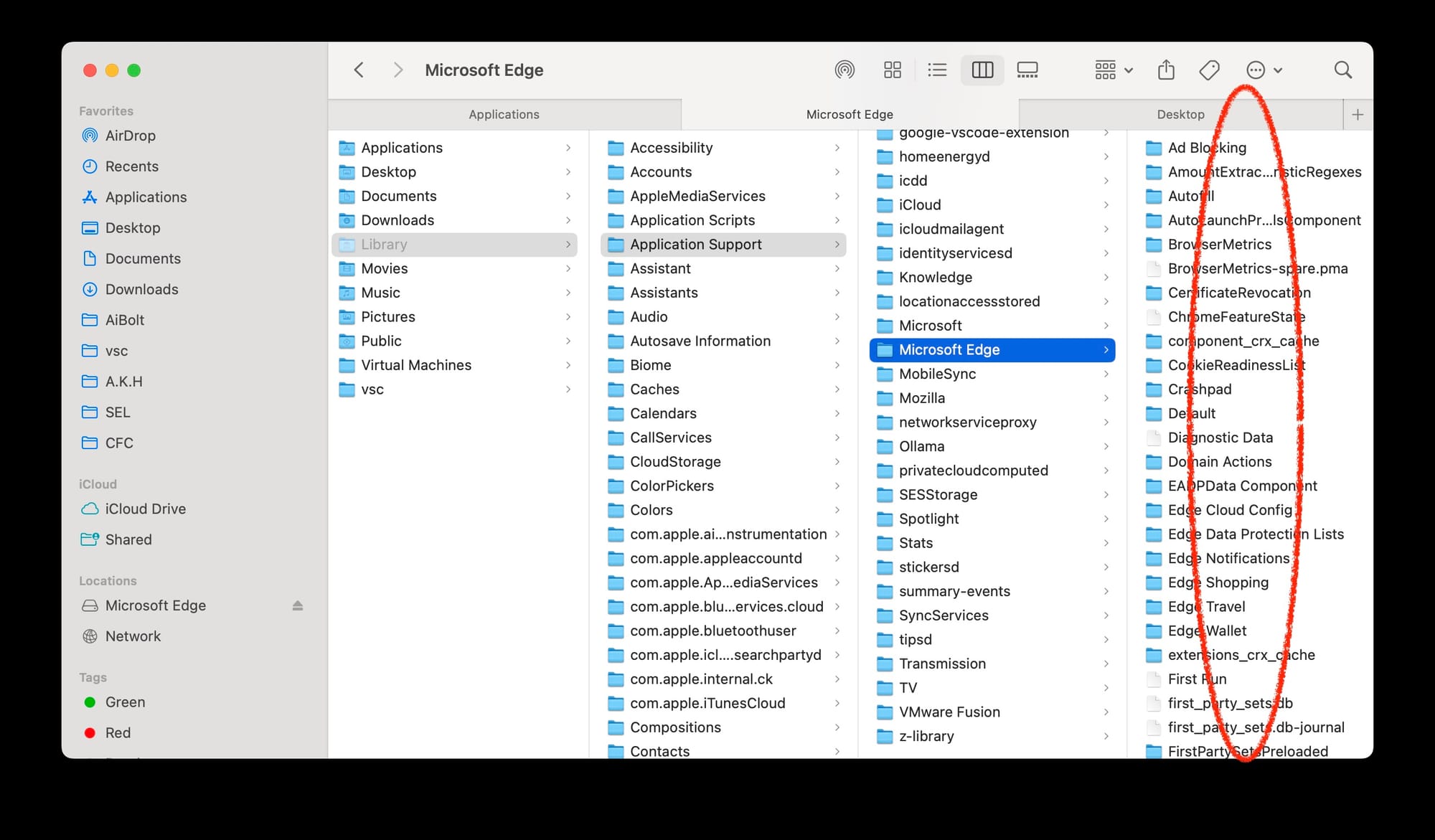1435x840 pixels.
Task: Open the AiBolt sidebar folder
Action: [x=124, y=320]
